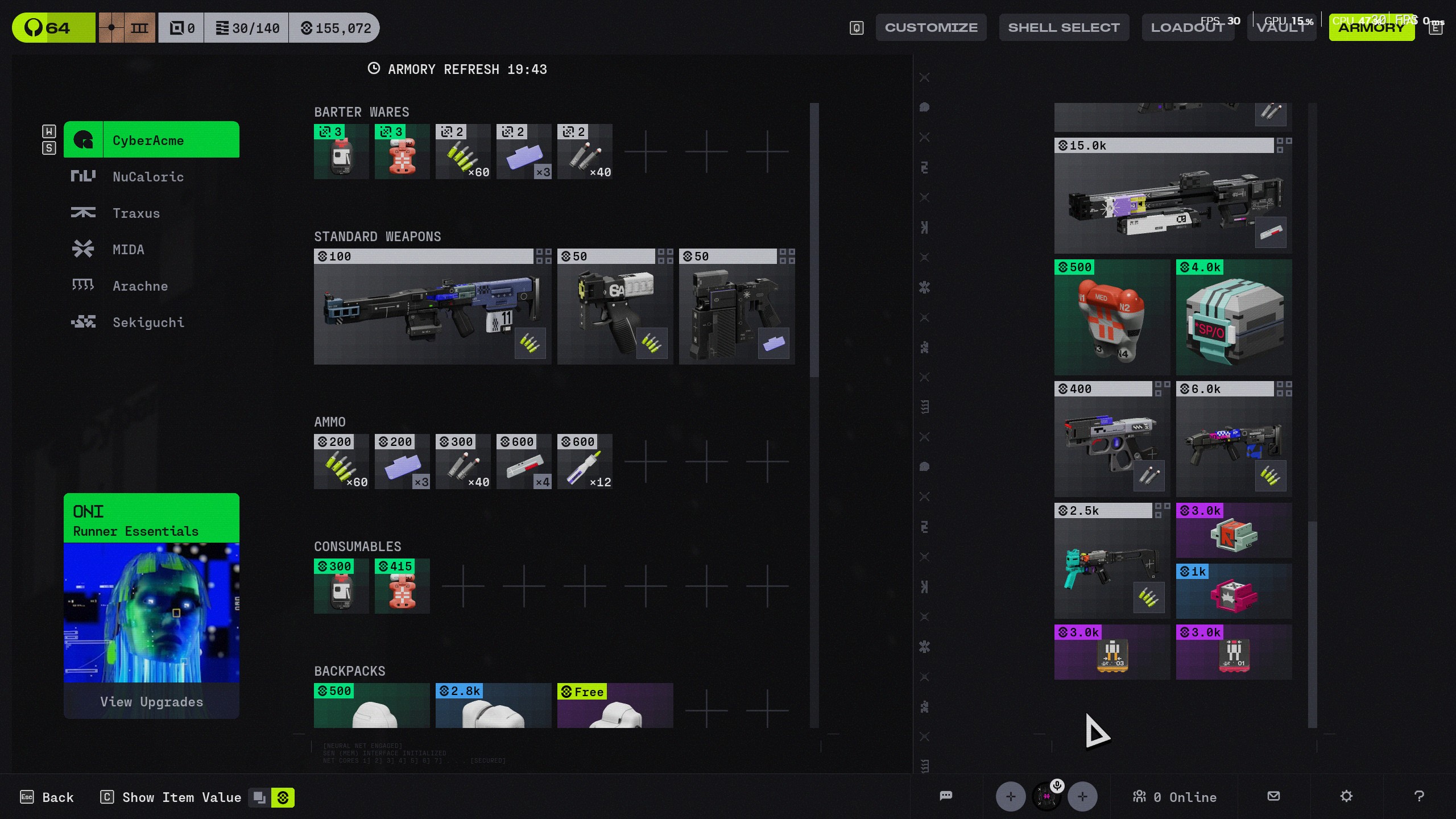Toggle item value credits display icon
Image resolution: width=1456 pixels, height=819 pixels.
tap(283, 797)
